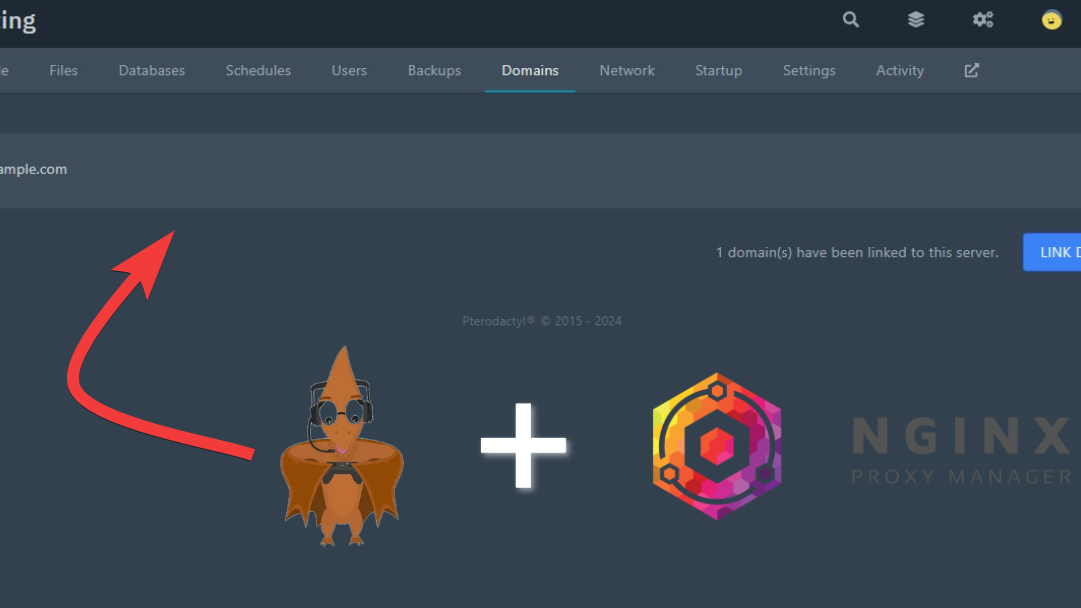The image size is (1081, 608).
Task: Switch to the Network tab
Action: point(627,71)
